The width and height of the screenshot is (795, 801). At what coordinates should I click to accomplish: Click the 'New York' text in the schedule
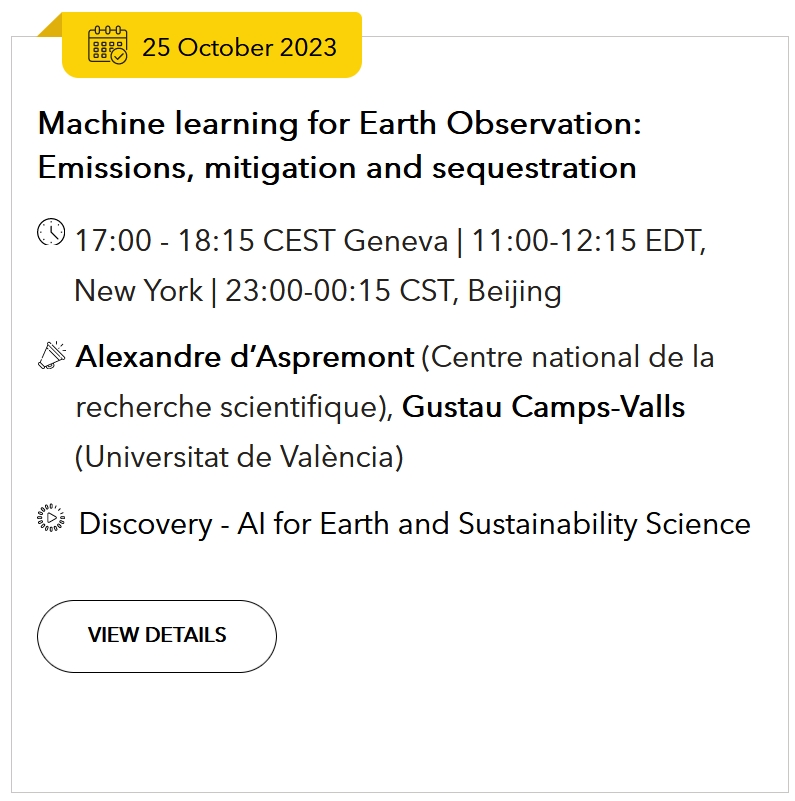tap(139, 291)
